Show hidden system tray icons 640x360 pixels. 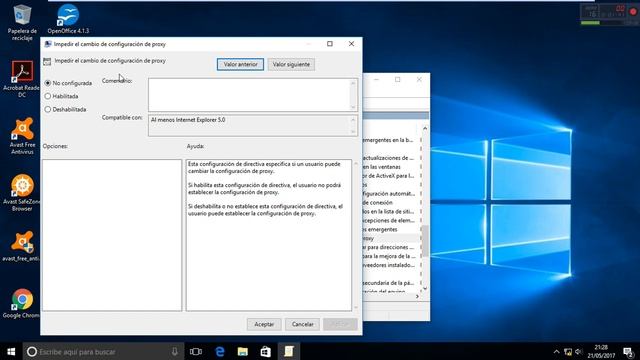tap(556, 352)
